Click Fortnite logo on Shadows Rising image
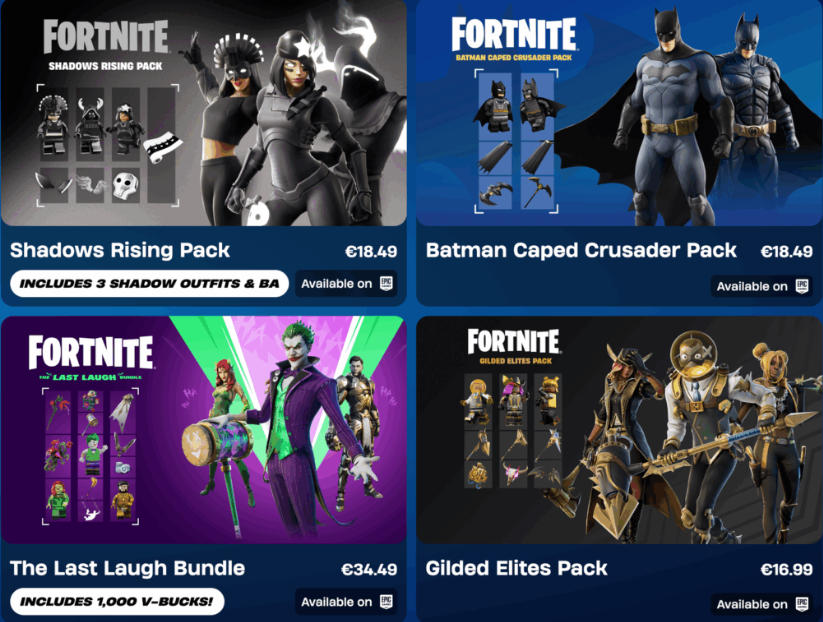The height and width of the screenshot is (622, 823). coord(105,36)
